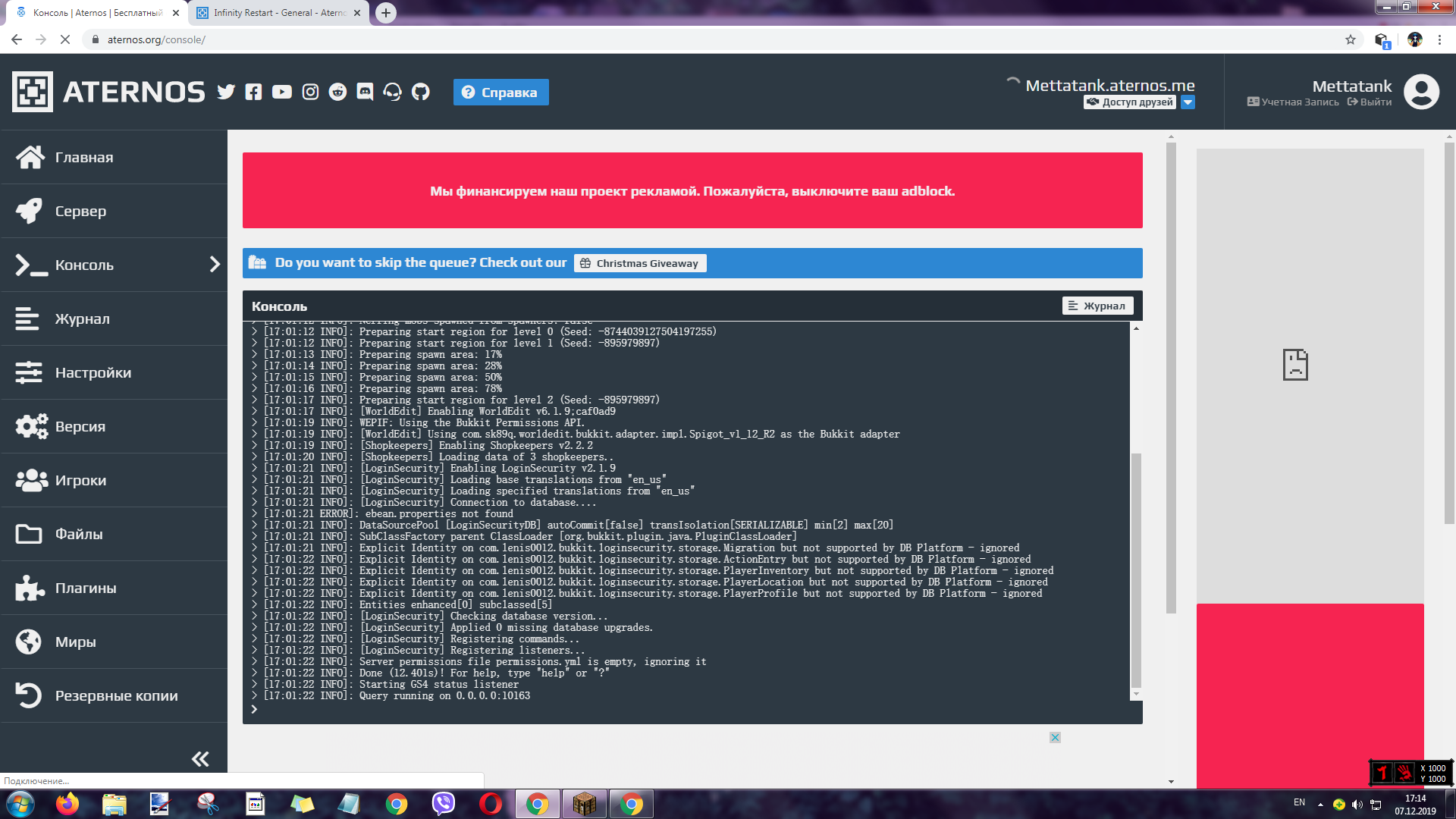Open Учетная запись link
Viewport: 1456px width, 819px height.
click(1293, 102)
